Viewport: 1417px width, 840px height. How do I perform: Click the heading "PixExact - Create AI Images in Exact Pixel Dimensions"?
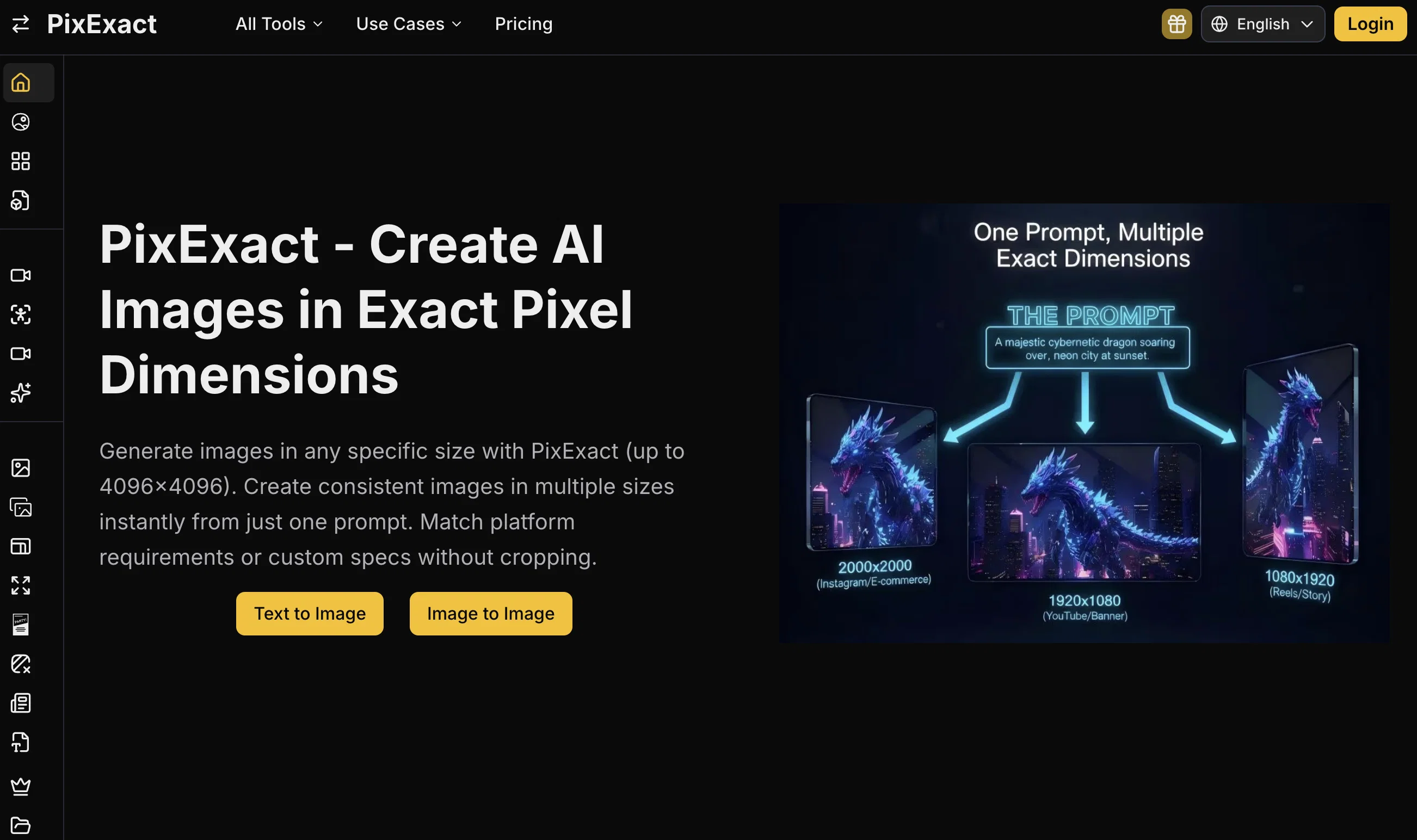[x=366, y=309]
